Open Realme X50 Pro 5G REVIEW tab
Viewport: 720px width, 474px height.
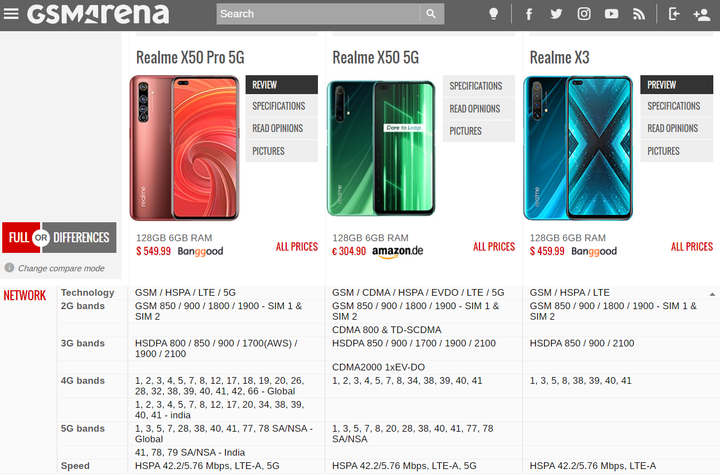click(x=281, y=85)
